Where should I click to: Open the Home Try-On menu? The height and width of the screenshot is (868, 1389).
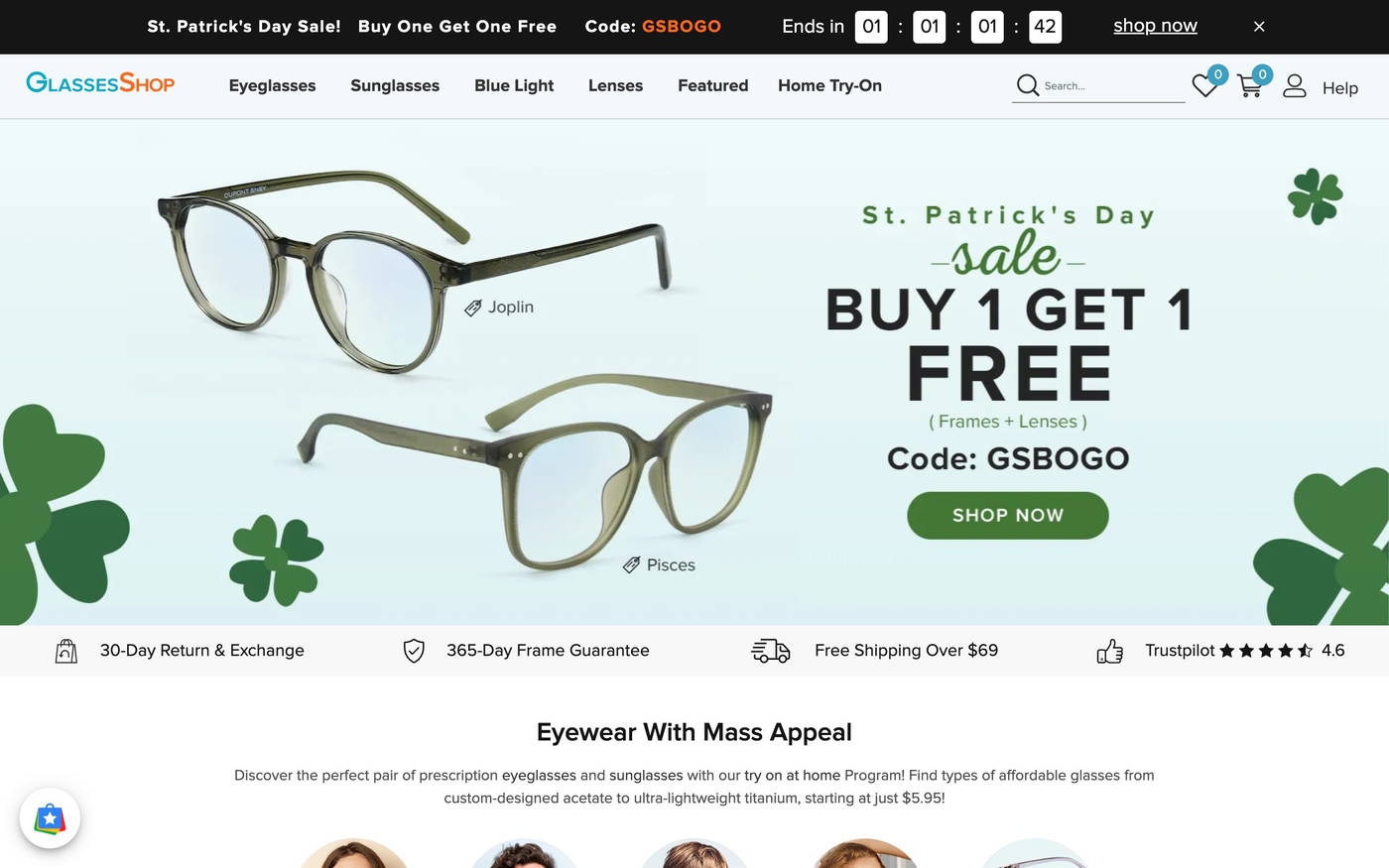829,85
